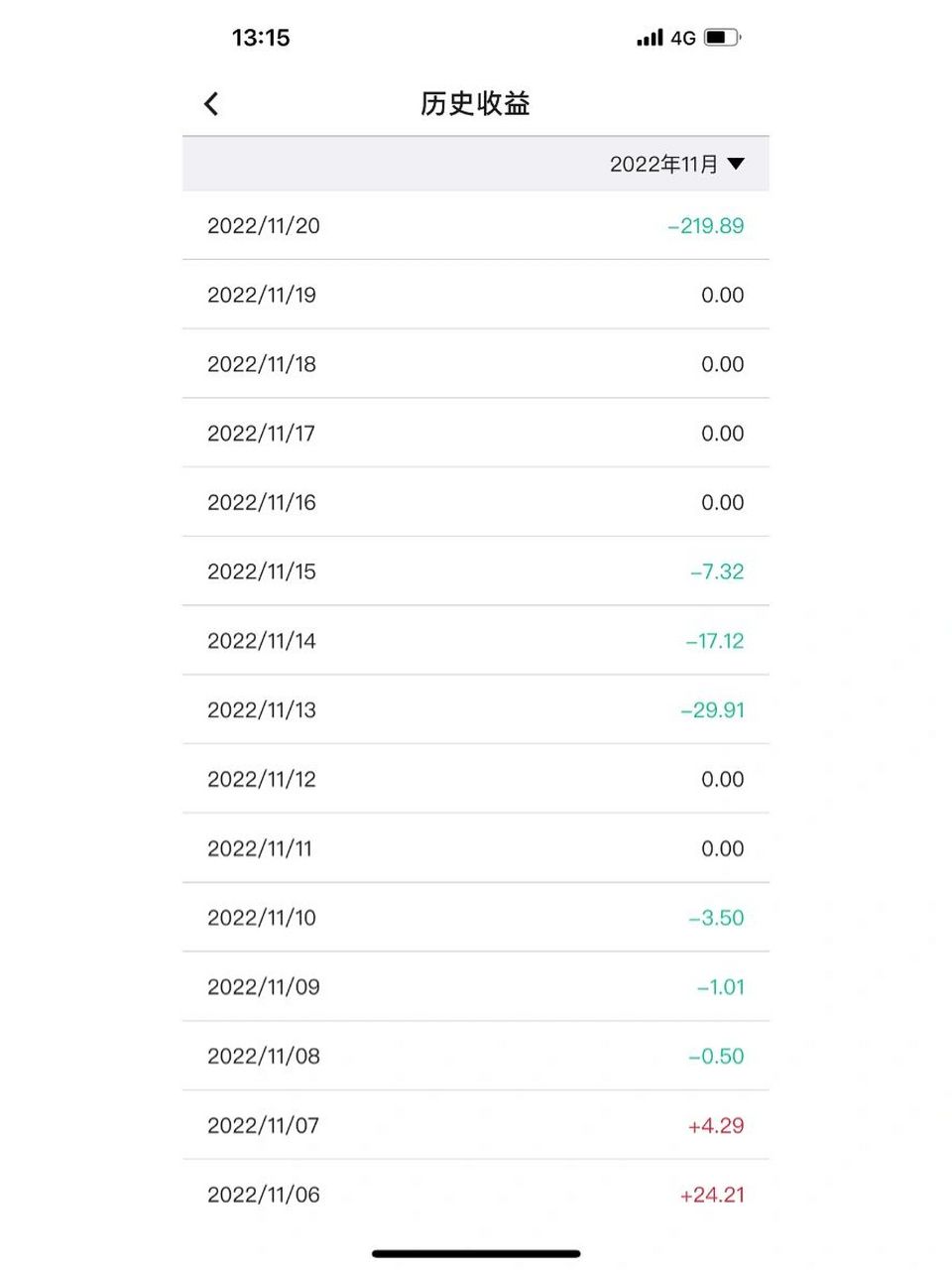Tap the -219.89 loss amount
Screen dimensions: 952x1270
706,225
